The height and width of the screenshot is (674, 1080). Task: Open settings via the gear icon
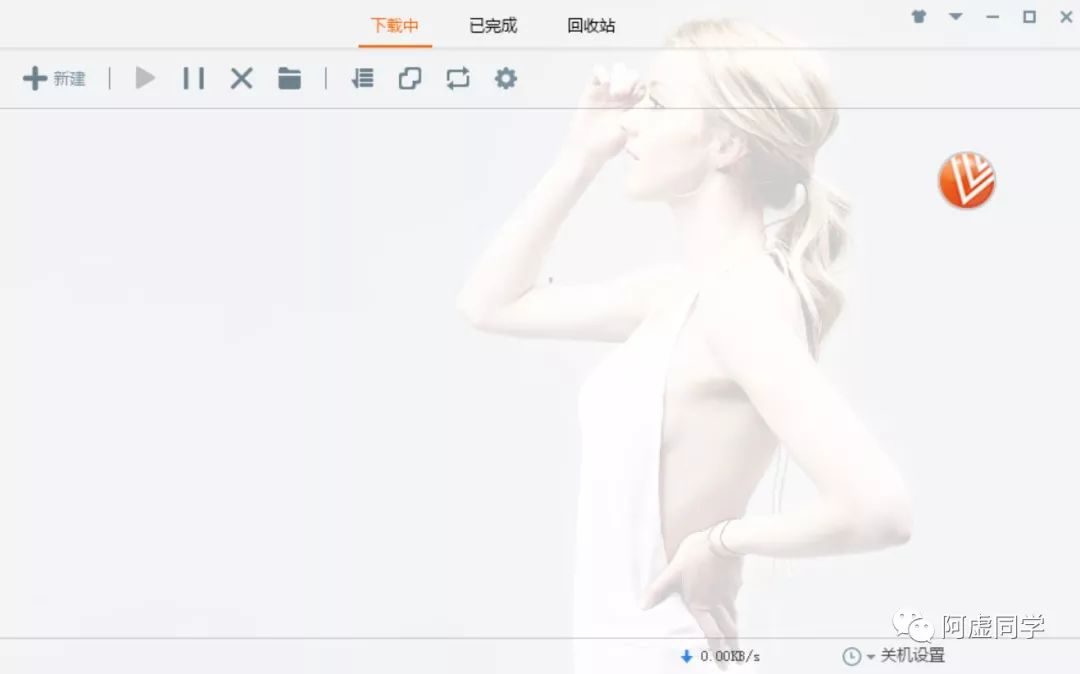click(x=506, y=78)
